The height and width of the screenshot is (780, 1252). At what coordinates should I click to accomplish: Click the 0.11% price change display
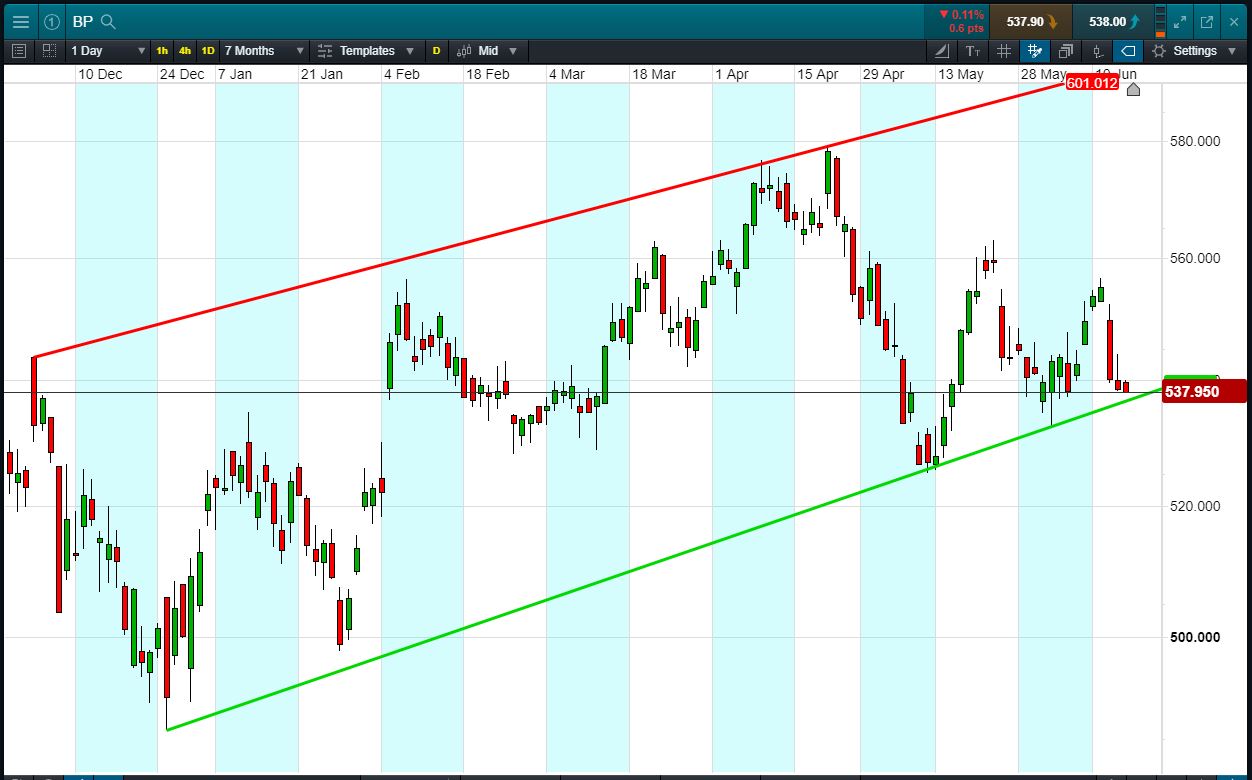[960, 15]
